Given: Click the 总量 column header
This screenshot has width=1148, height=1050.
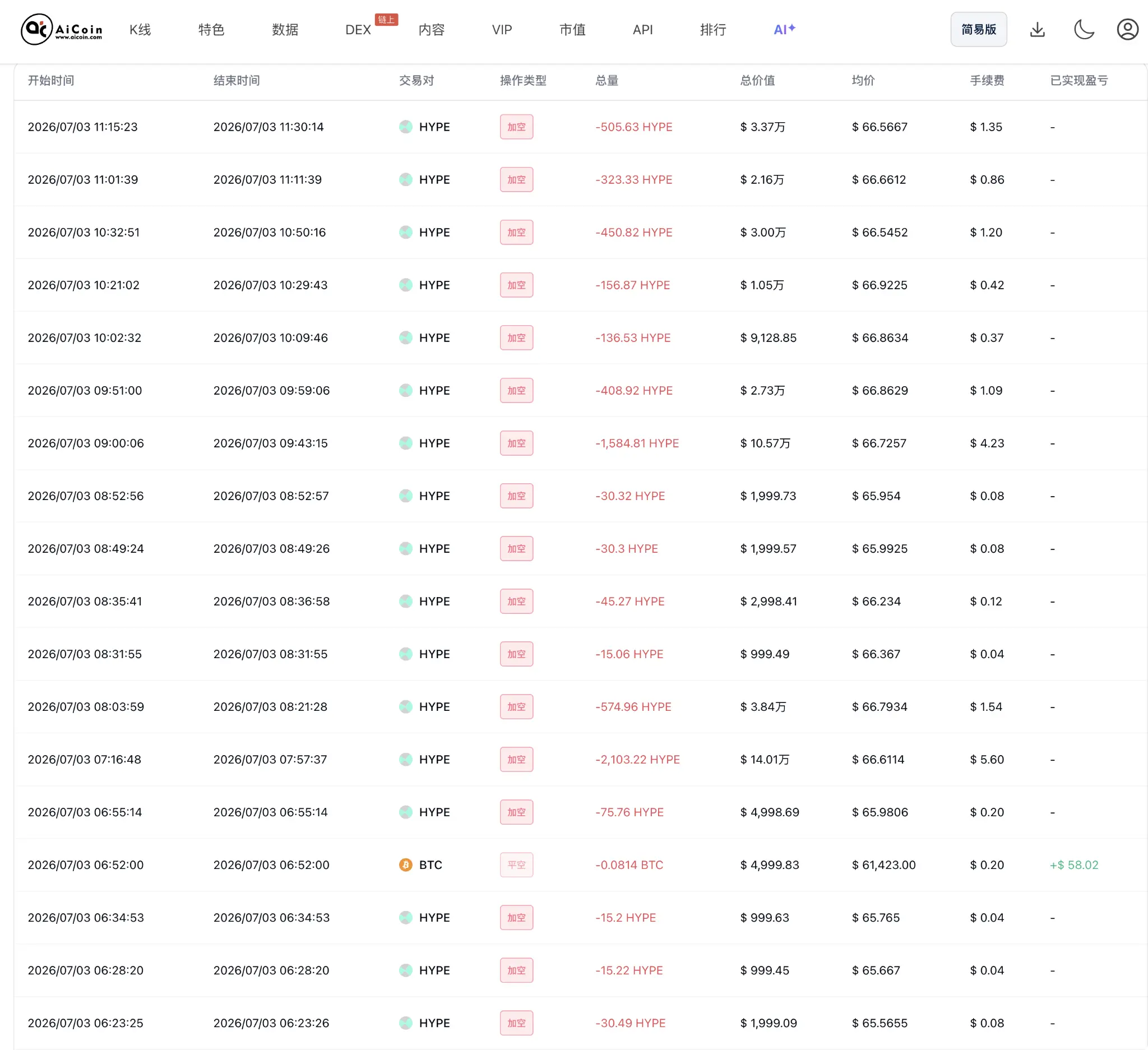Looking at the screenshot, I should coord(607,80).
